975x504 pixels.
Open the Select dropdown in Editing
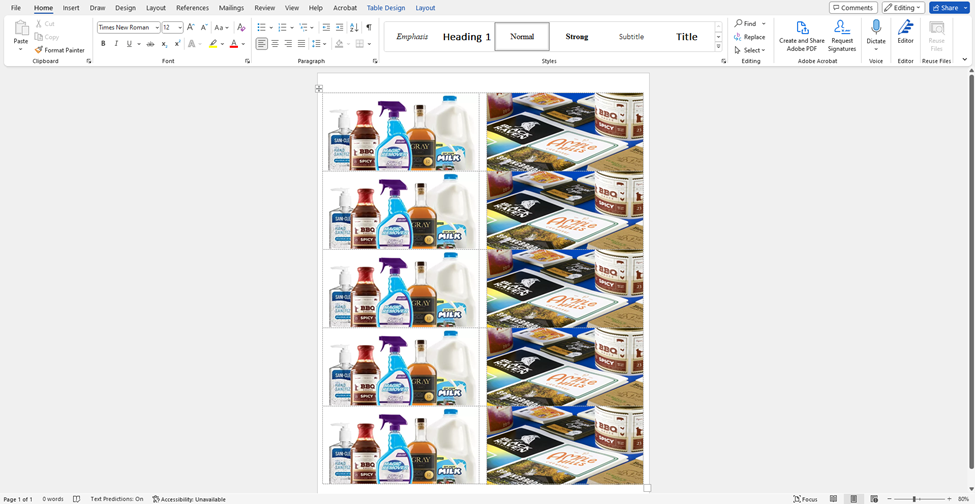pyautogui.click(x=749, y=50)
